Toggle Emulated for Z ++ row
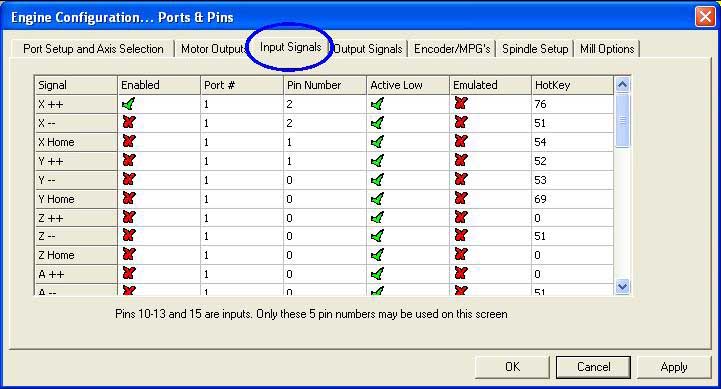The image size is (721, 389). tap(461, 217)
